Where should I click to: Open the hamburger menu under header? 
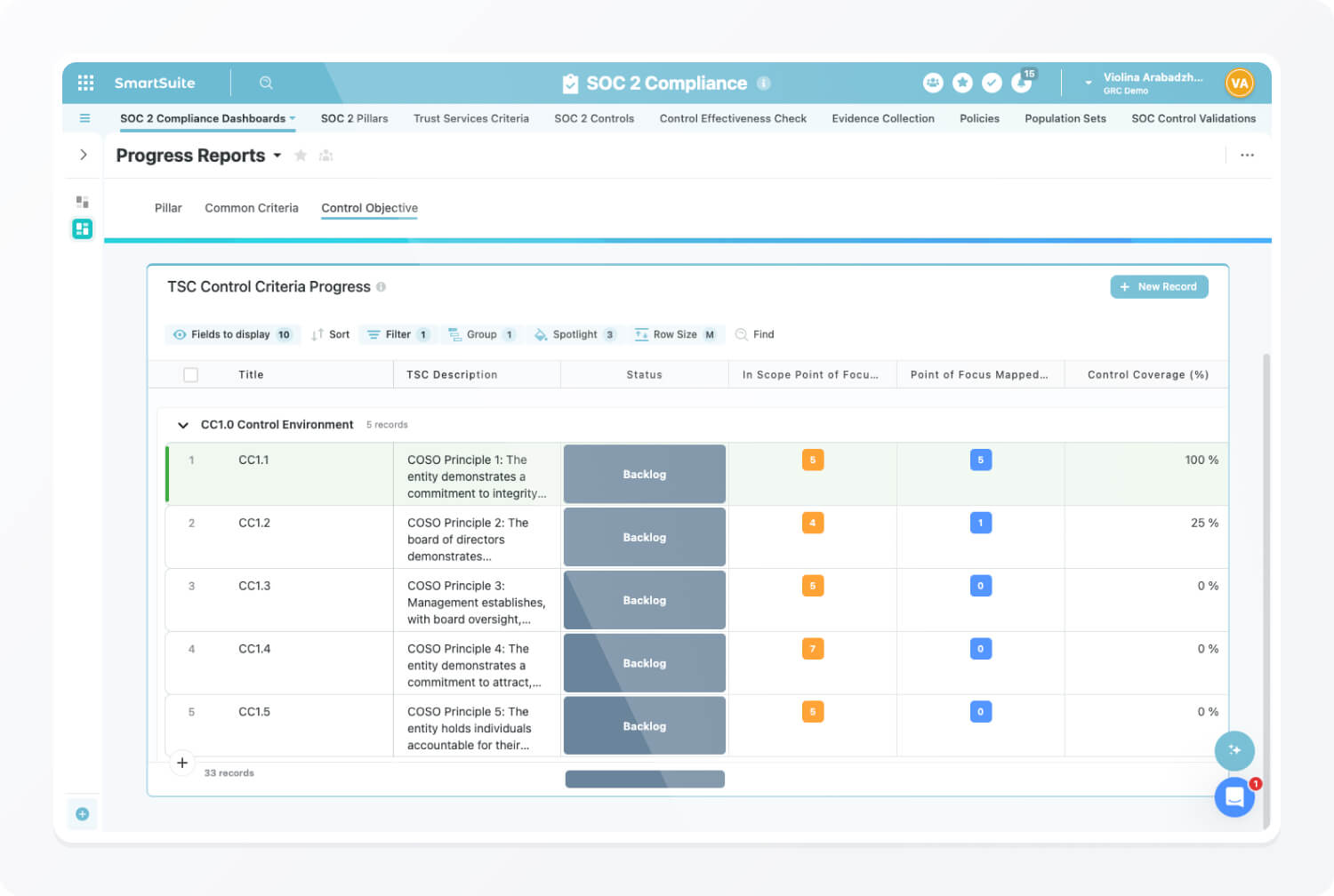point(84,118)
